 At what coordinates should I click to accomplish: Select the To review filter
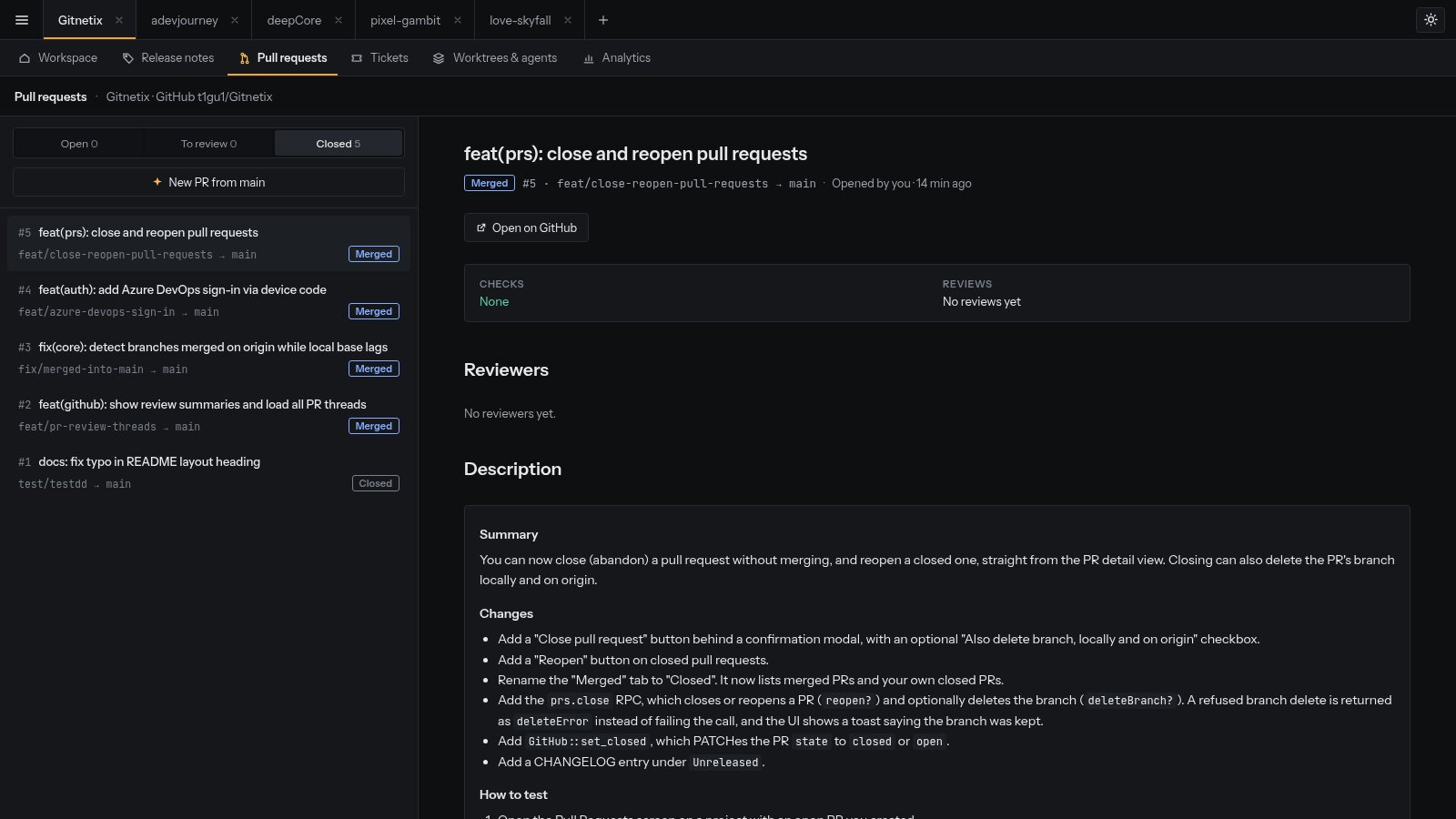[208, 144]
